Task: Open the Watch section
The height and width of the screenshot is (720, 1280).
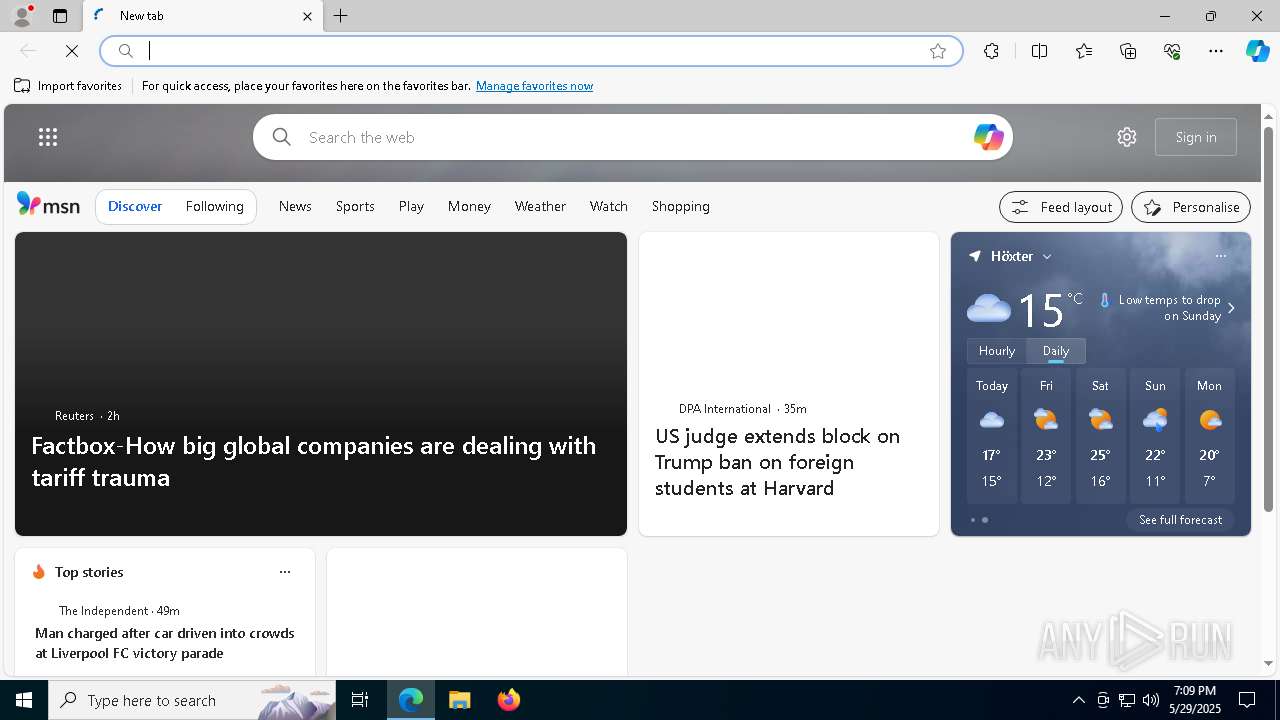Action: click(609, 206)
